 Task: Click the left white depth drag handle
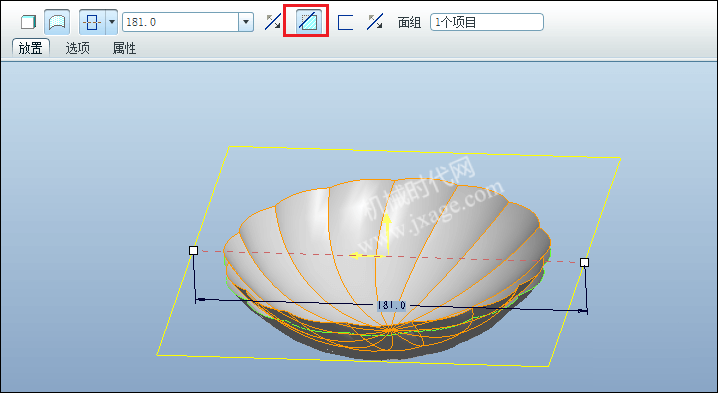click(193, 251)
